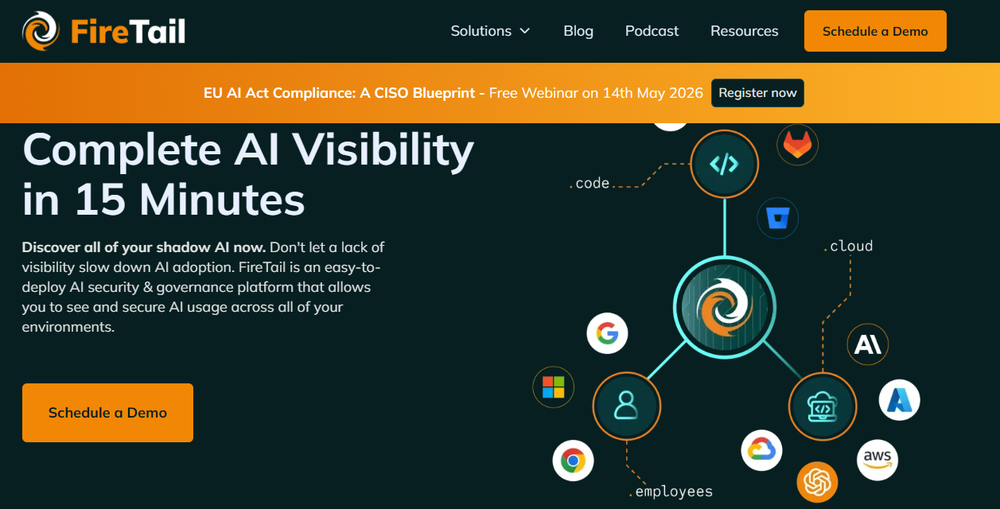Click the Complete AI Visibility heading
Image resolution: width=1000 pixels, height=509 pixels.
[248, 152]
